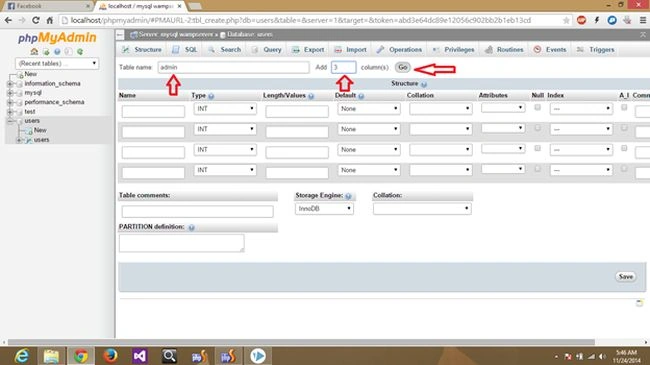Open the Search tab
The width and height of the screenshot is (650, 365).
point(225,49)
